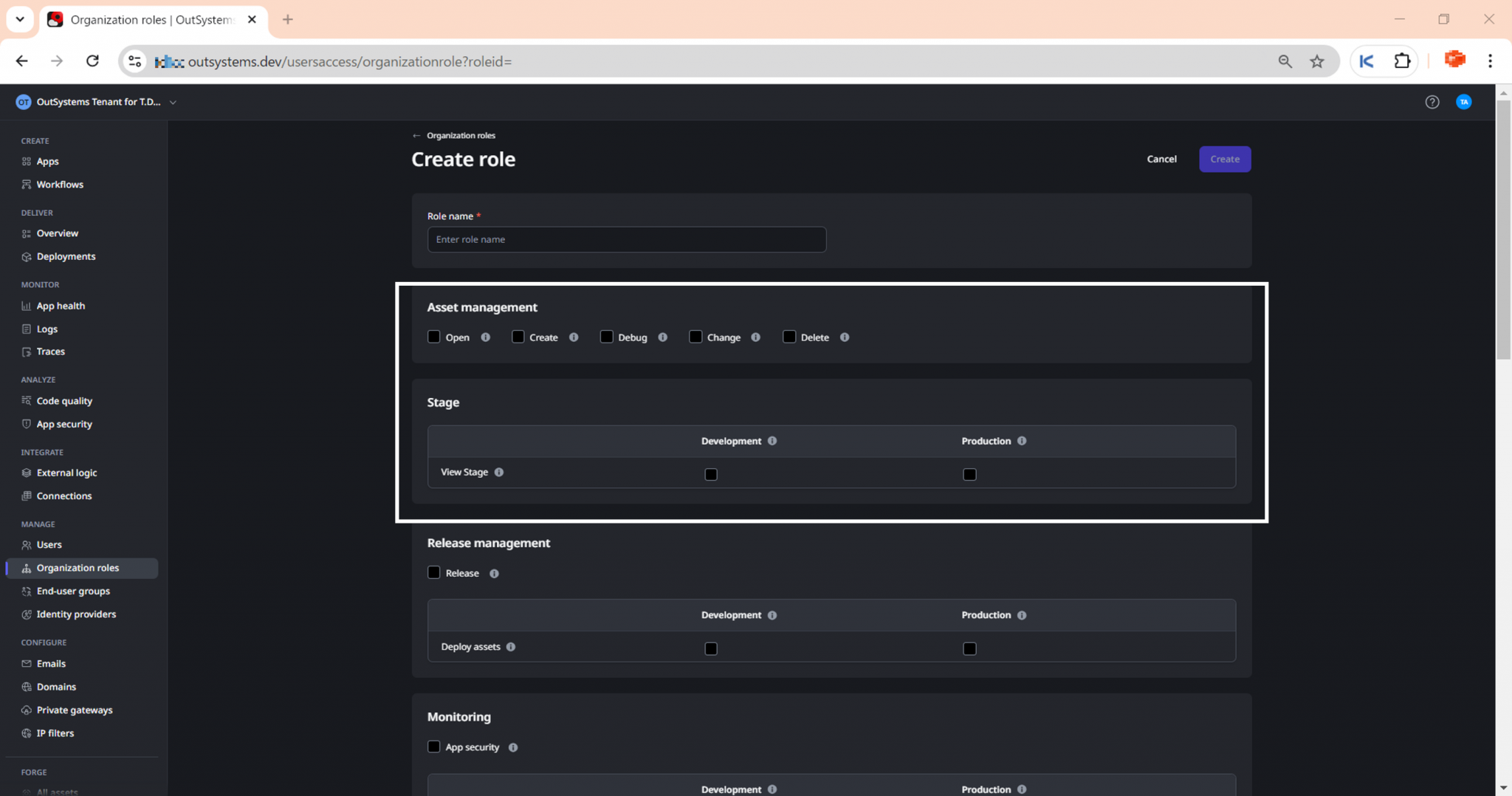
Task: Open the browser tab search dropdown
Action: click(20, 18)
